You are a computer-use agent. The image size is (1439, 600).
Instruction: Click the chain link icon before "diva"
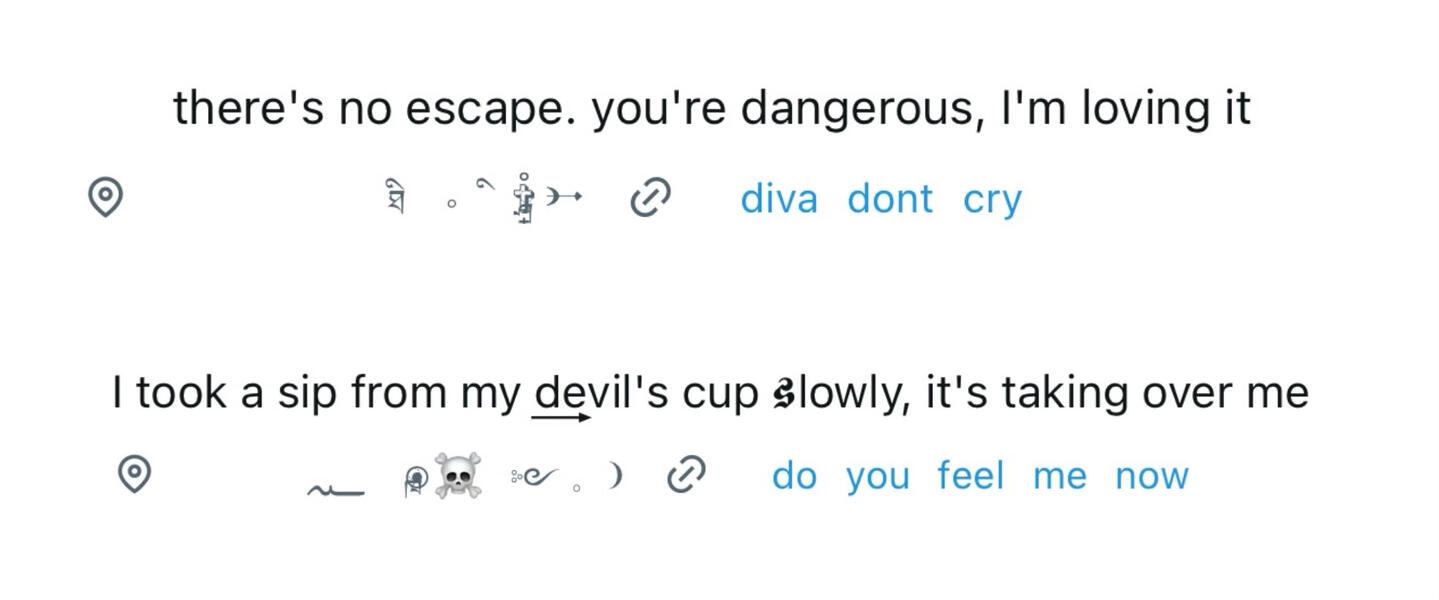click(650, 198)
